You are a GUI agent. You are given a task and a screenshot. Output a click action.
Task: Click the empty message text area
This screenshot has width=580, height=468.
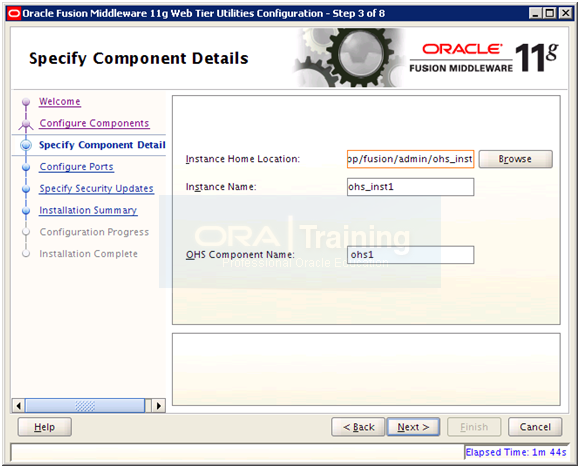(366, 369)
